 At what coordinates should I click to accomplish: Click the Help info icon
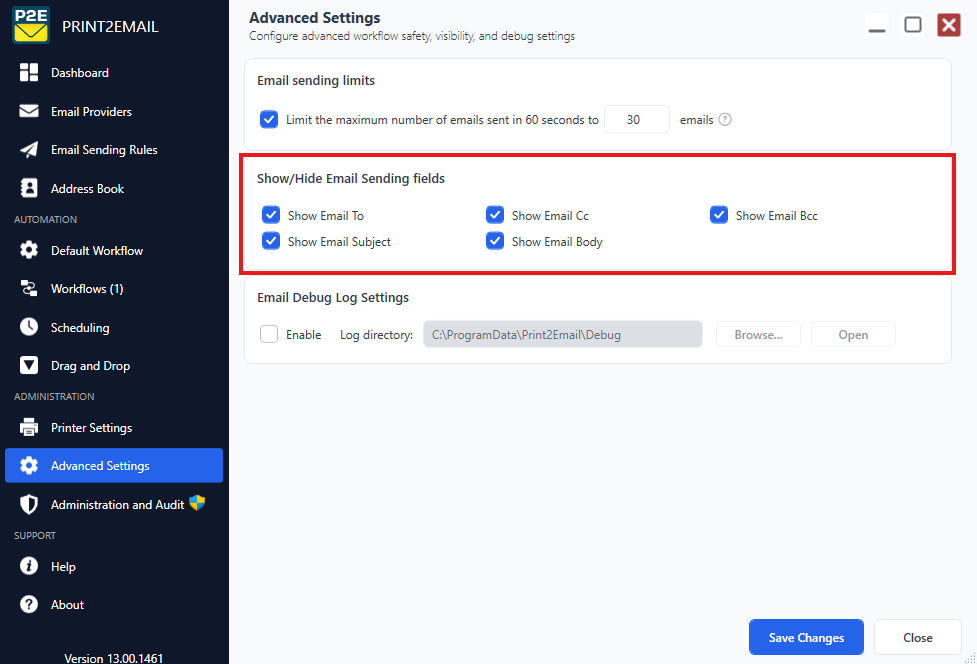(x=29, y=566)
